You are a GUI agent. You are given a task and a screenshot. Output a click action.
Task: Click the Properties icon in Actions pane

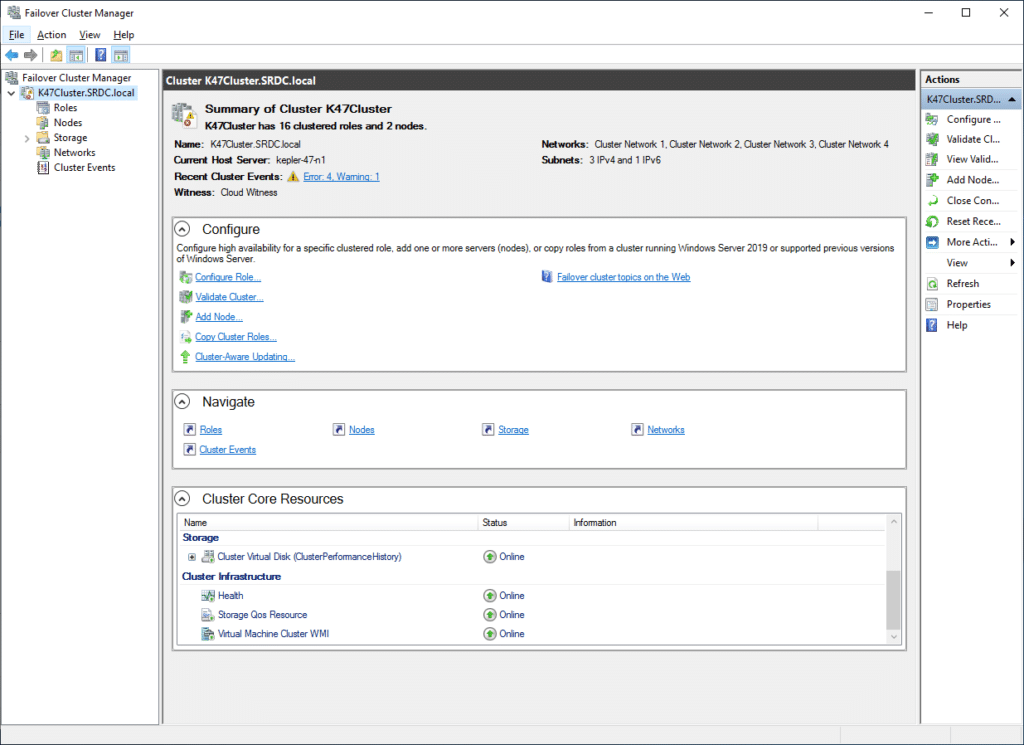pyautogui.click(x=933, y=304)
